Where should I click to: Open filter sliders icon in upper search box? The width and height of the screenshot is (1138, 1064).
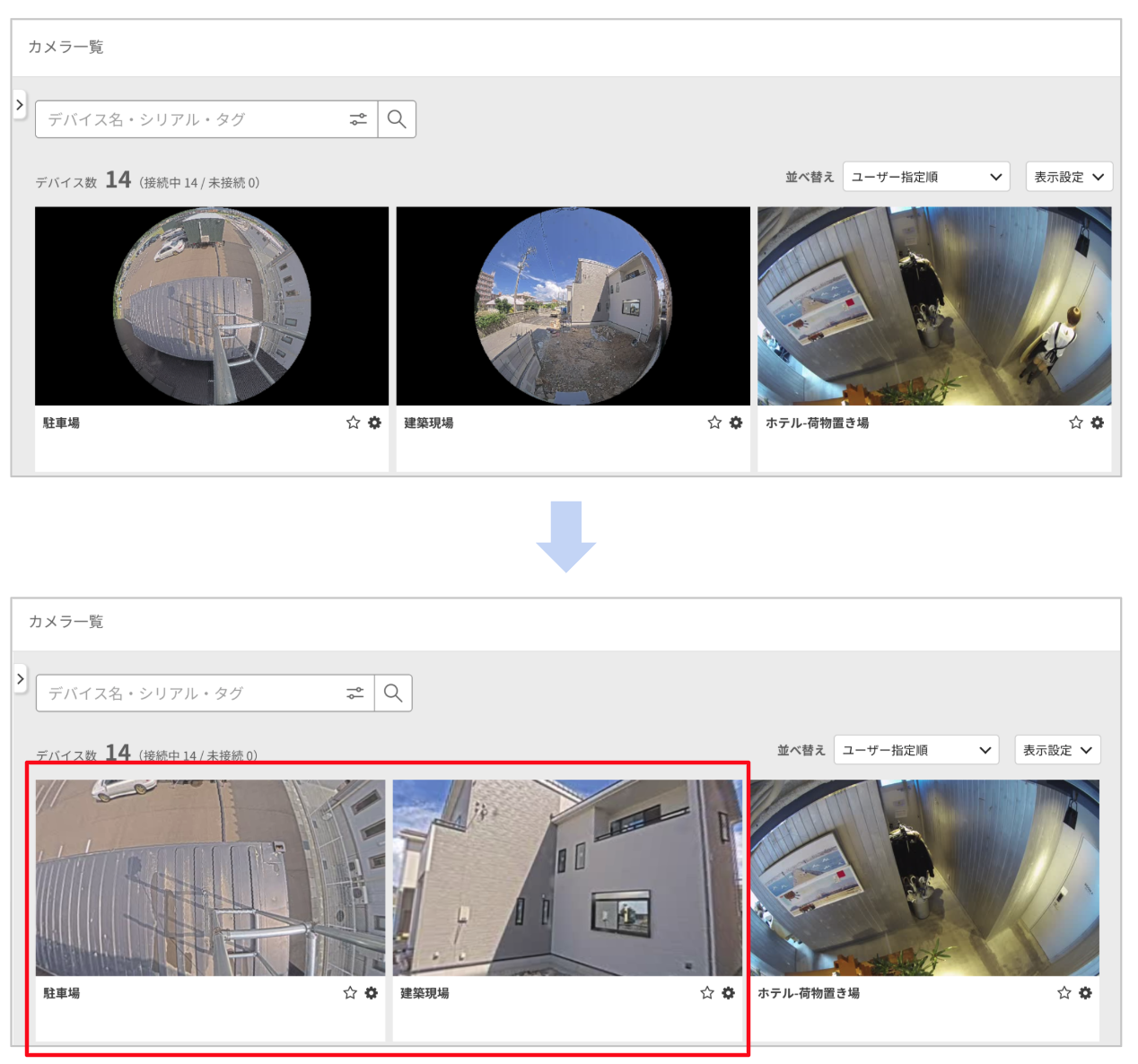[358, 119]
